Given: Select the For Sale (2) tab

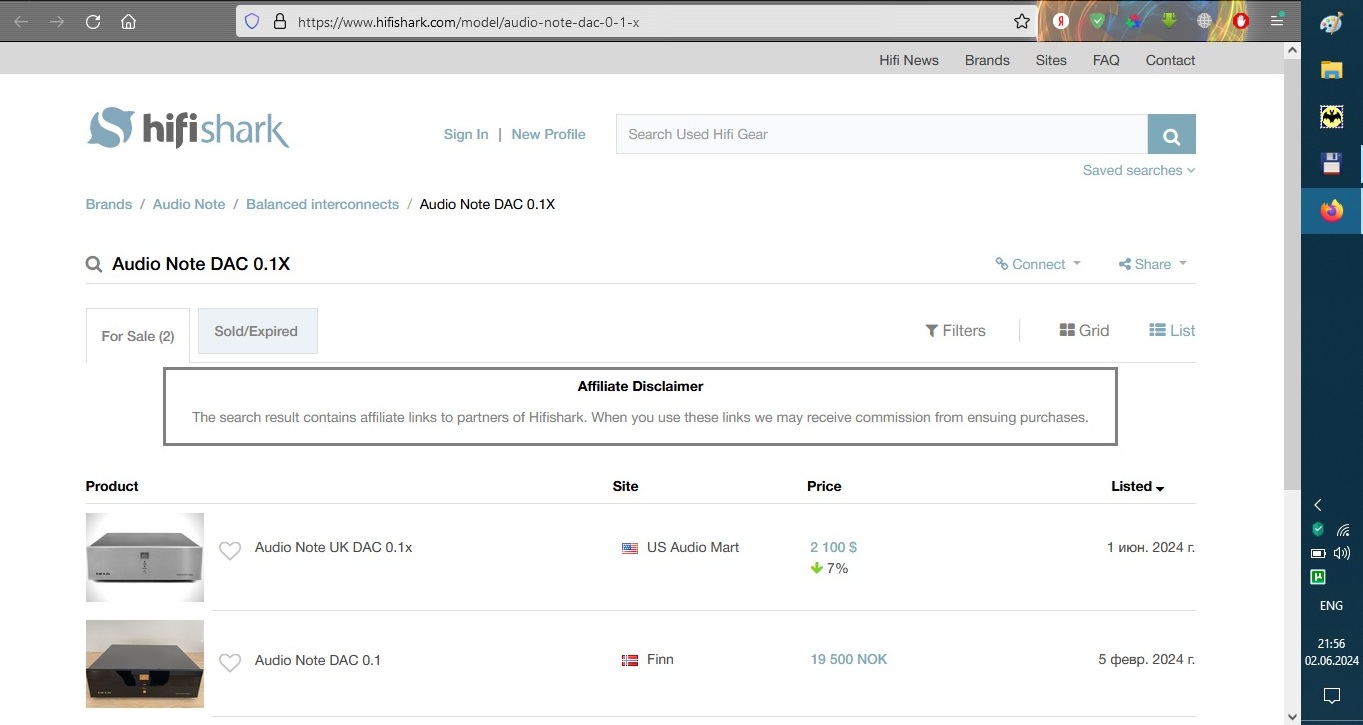Looking at the screenshot, I should click(x=138, y=336).
